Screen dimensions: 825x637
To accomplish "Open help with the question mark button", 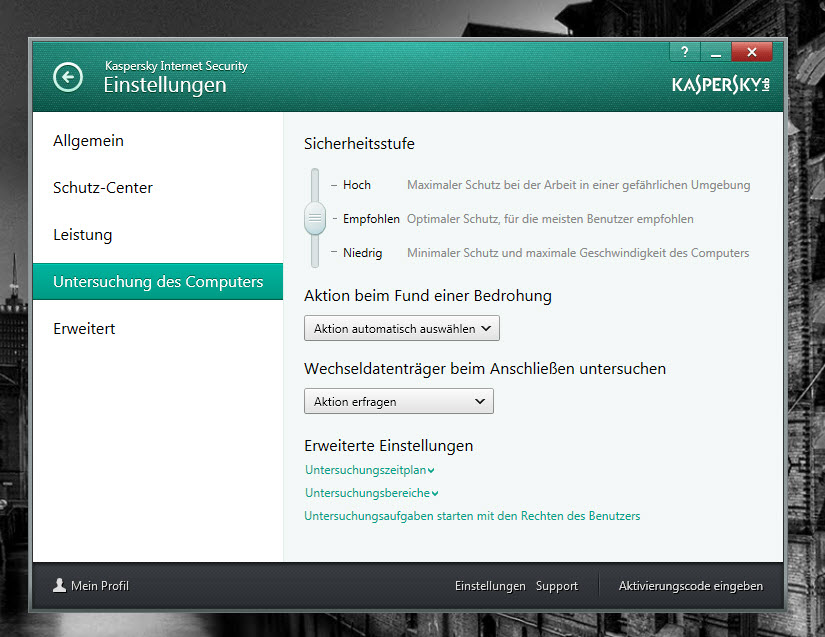I will click(x=685, y=52).
